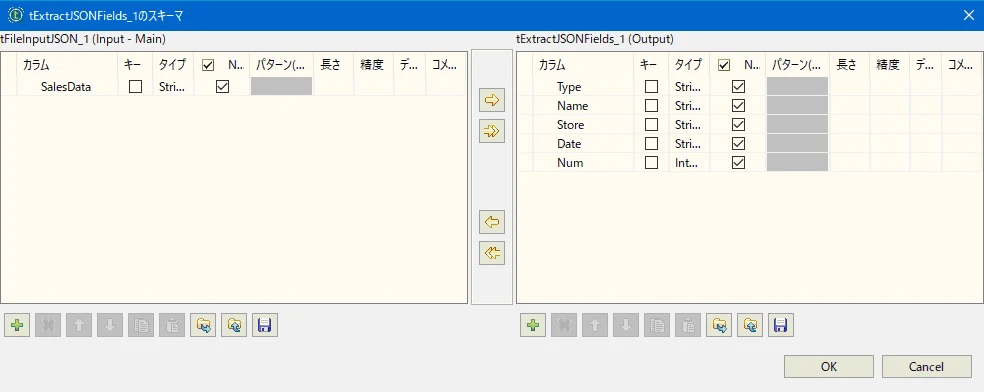Toggle nullable checkbox for Store row

(739, 125)
